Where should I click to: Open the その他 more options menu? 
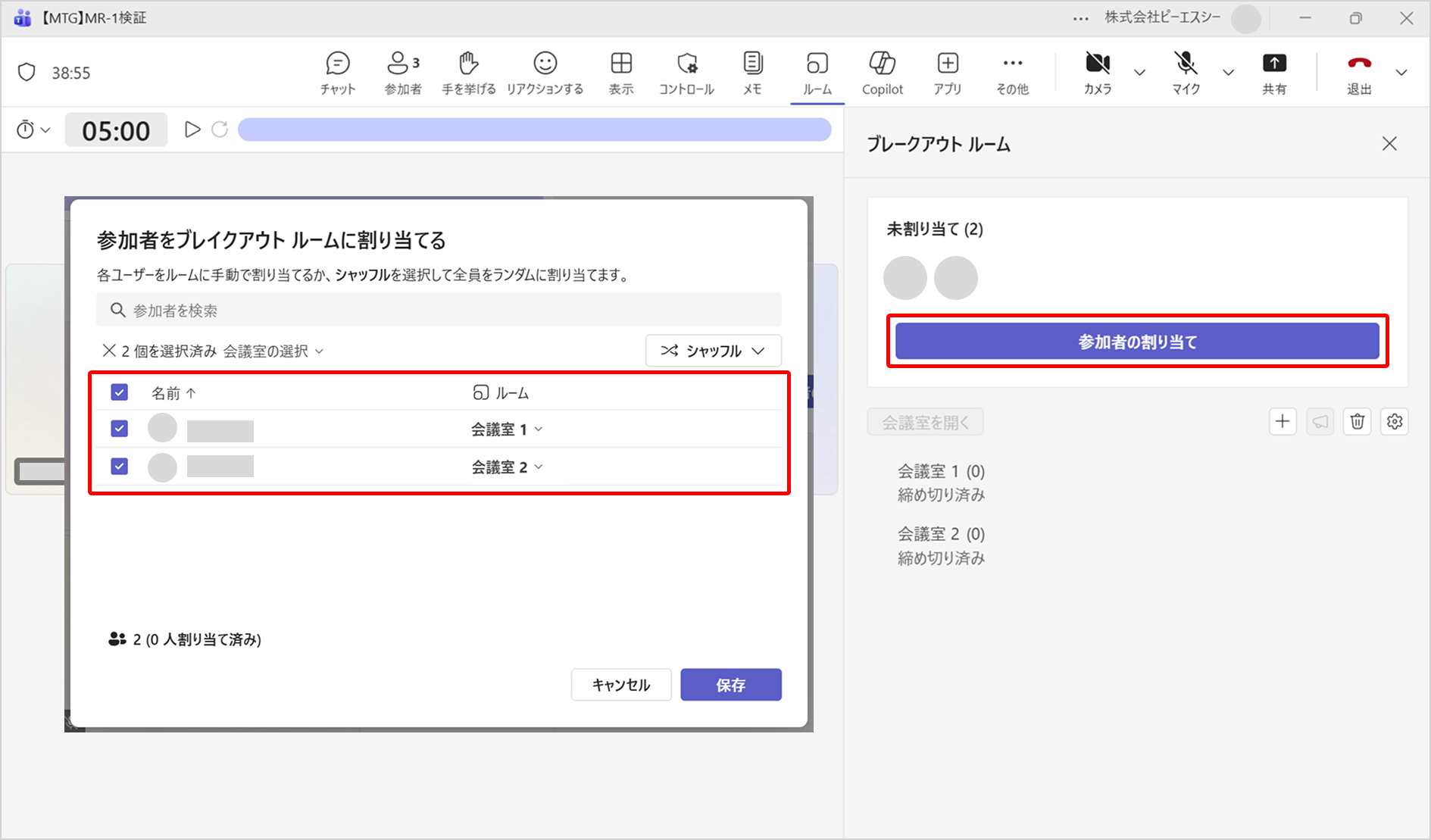[1012, 73]
